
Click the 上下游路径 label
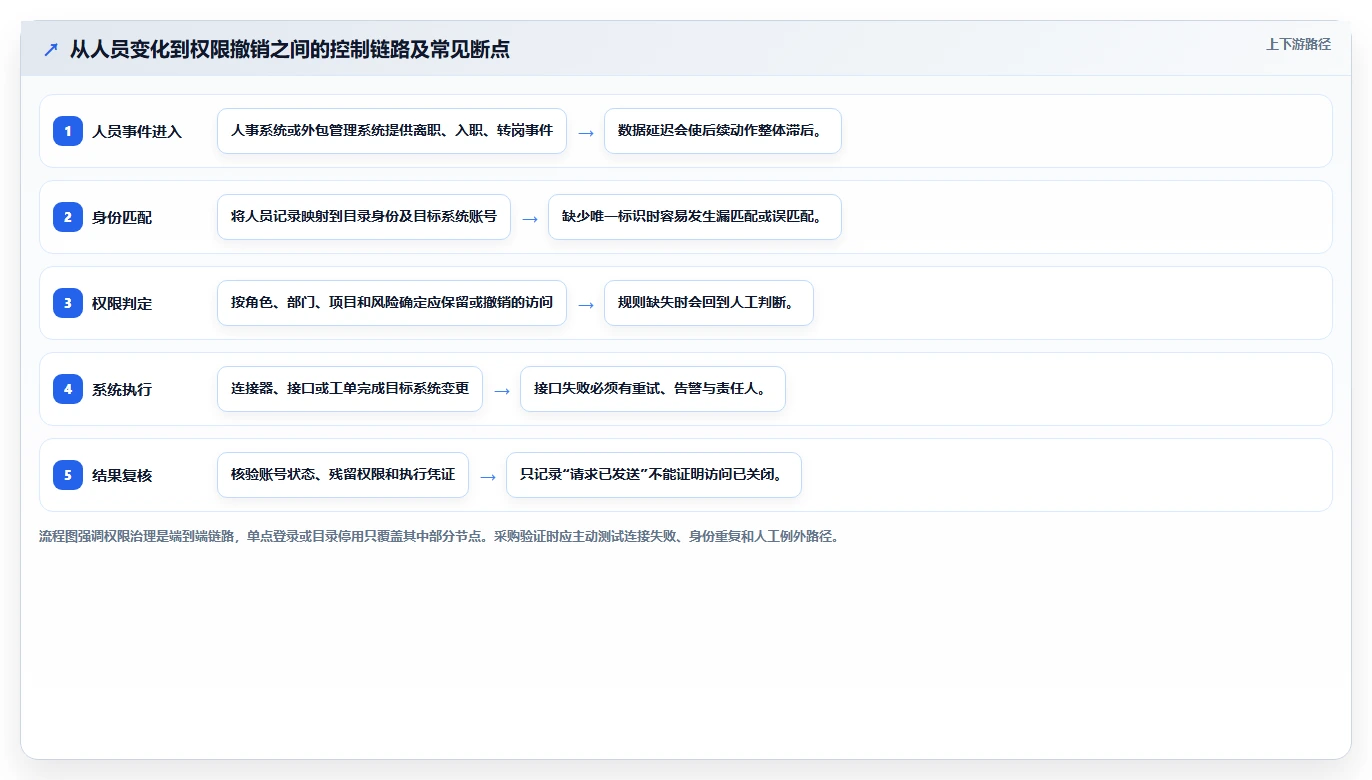coord(1298,44)
